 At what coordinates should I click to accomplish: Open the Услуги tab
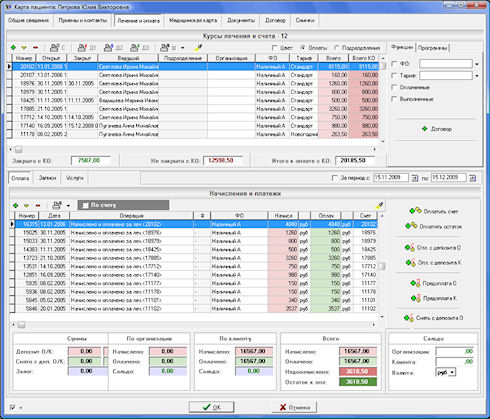coord(75,178)
